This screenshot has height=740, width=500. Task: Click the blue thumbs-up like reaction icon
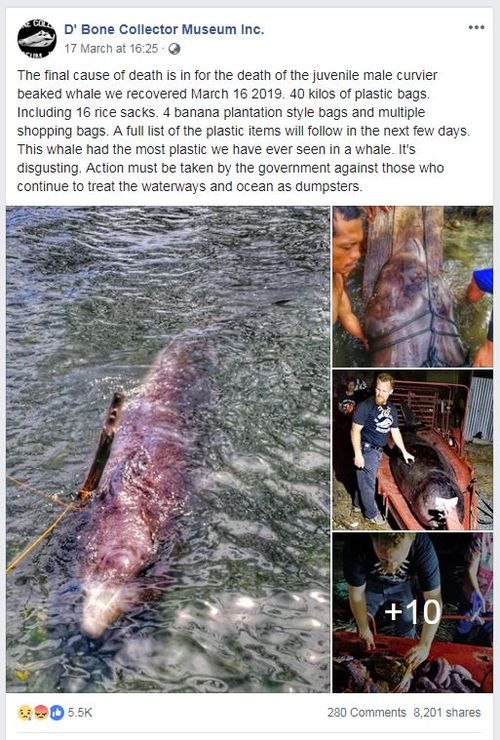coord(57,712)
